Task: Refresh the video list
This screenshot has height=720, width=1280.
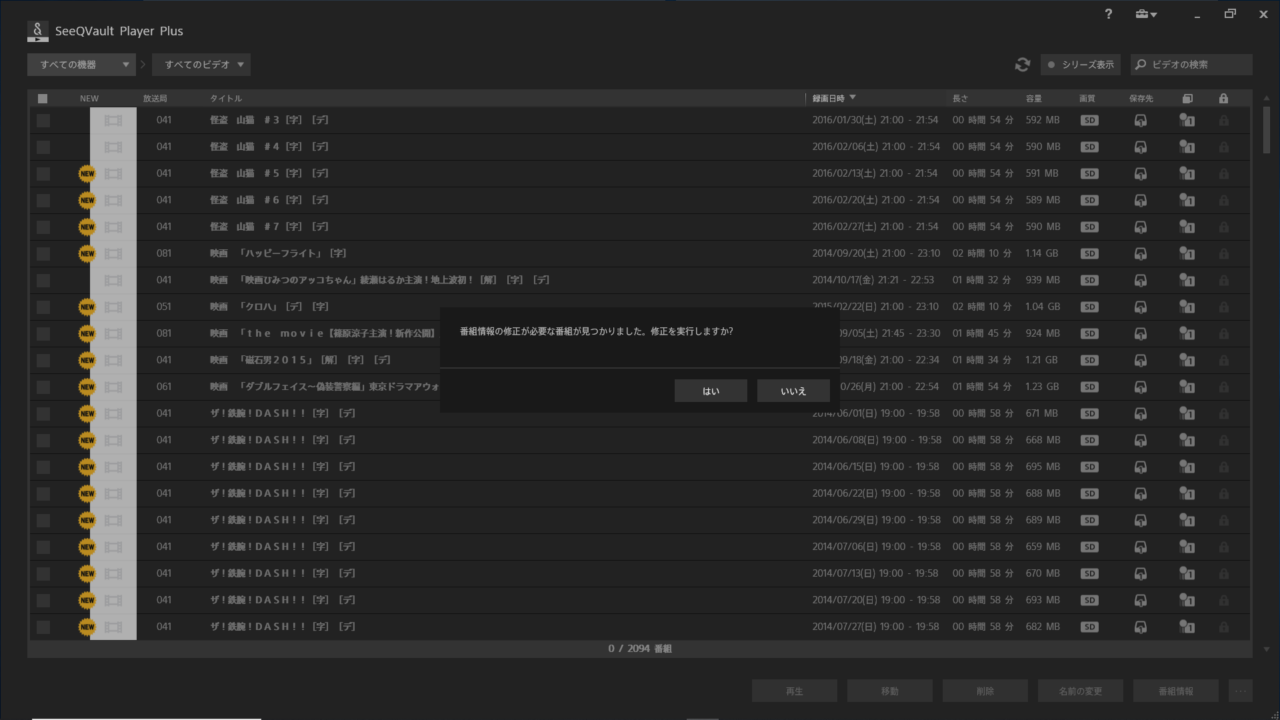Action: point(1022,64)
